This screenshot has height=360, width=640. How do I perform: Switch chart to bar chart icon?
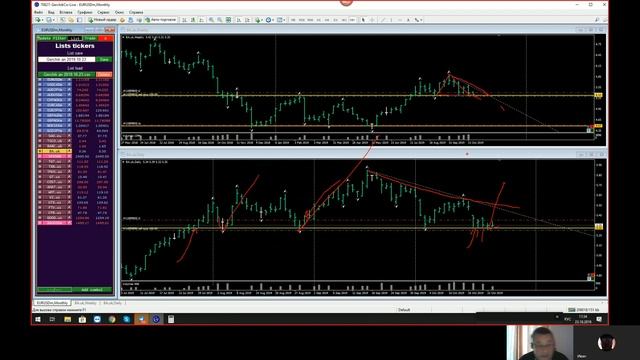184,20
